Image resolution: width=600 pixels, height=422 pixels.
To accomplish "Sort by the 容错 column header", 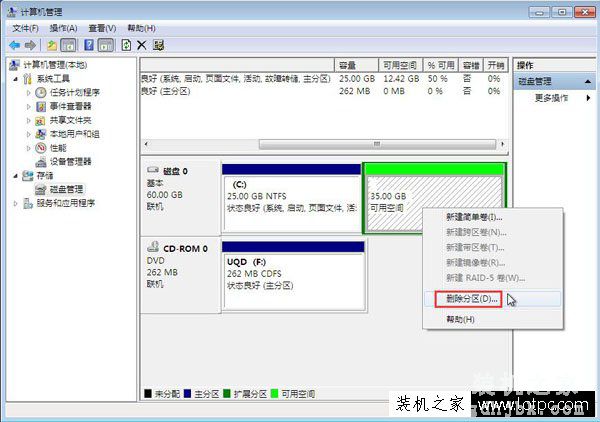I will [471, 65].
